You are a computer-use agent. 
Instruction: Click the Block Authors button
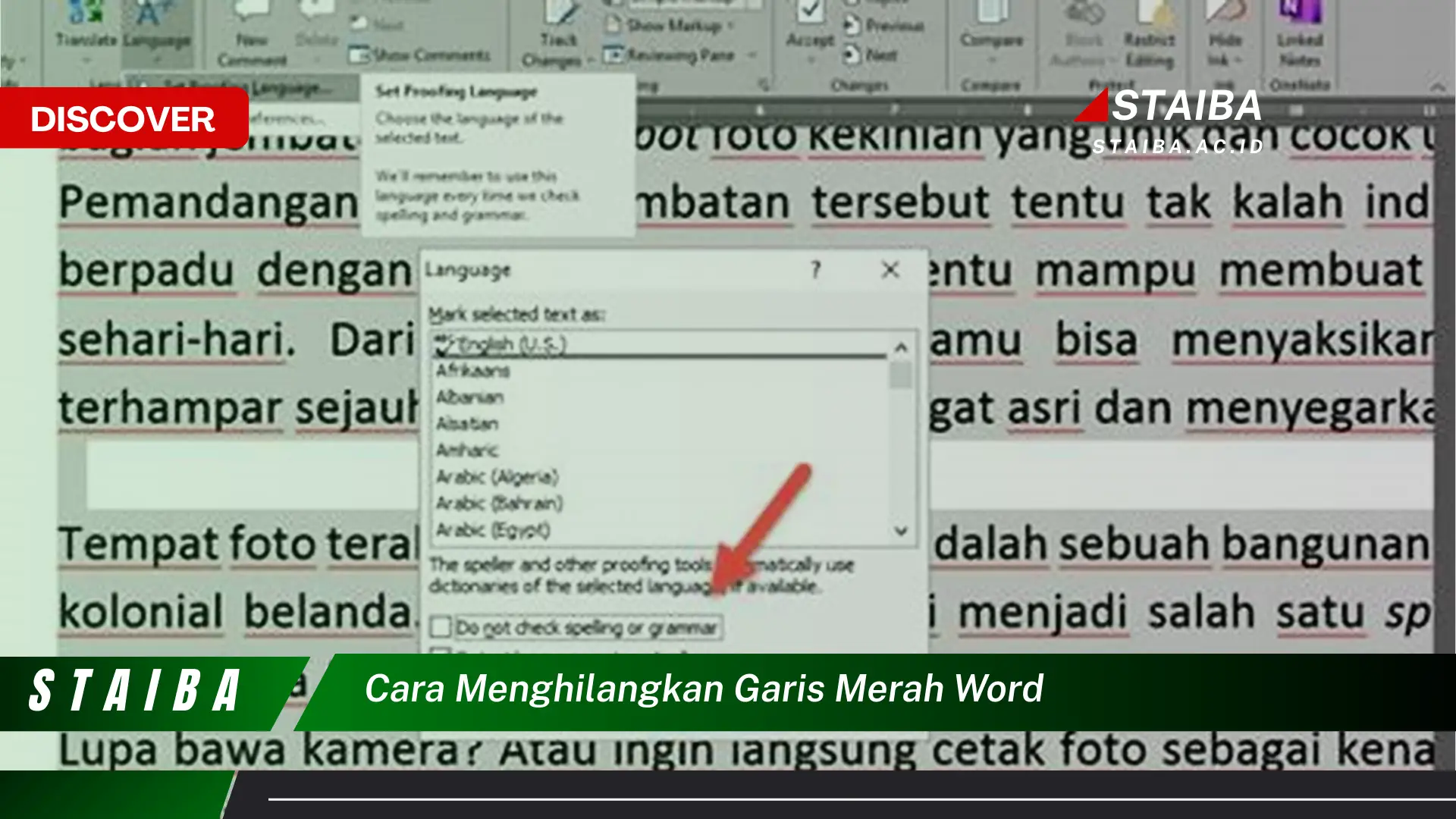pos(1083,34)
